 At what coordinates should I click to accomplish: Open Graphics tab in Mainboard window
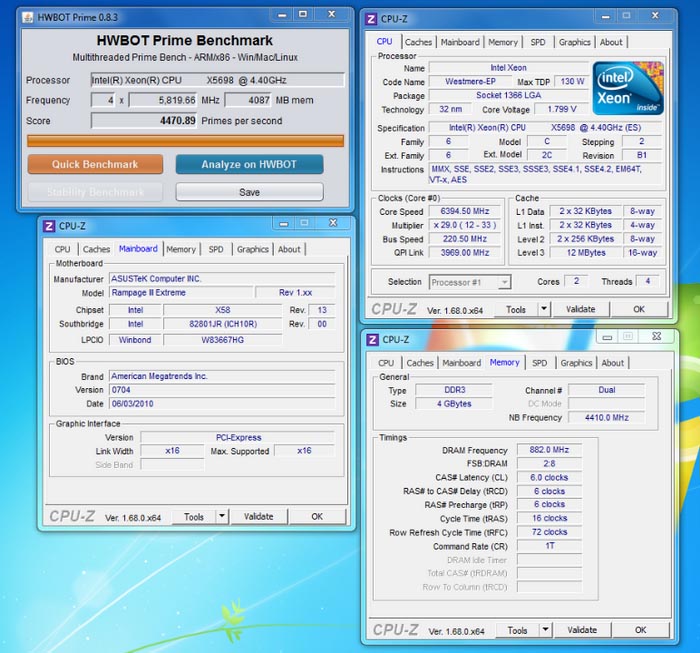tap(253, 249)
